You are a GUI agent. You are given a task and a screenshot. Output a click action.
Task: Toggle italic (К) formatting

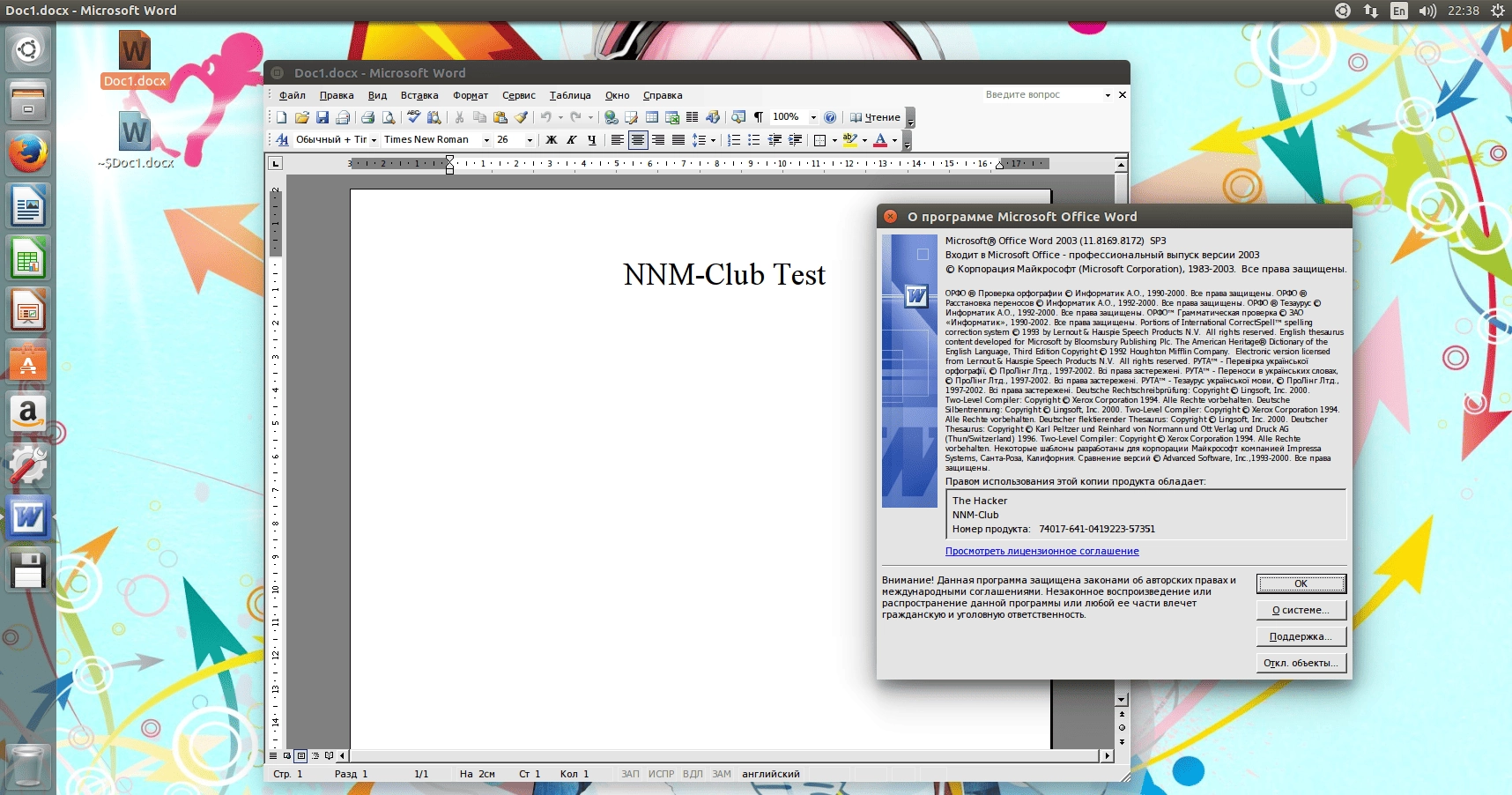tap(572, 140)
